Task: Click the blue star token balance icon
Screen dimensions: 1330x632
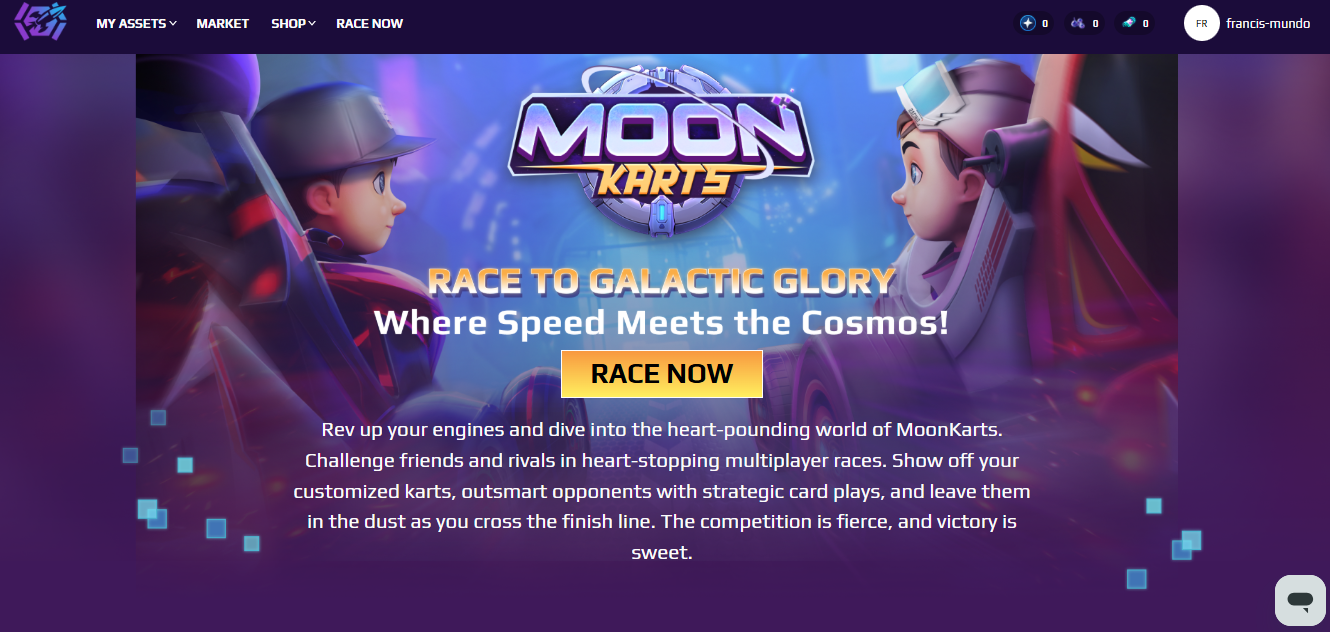Action: pyautogui.click(x=1028, y=23)
